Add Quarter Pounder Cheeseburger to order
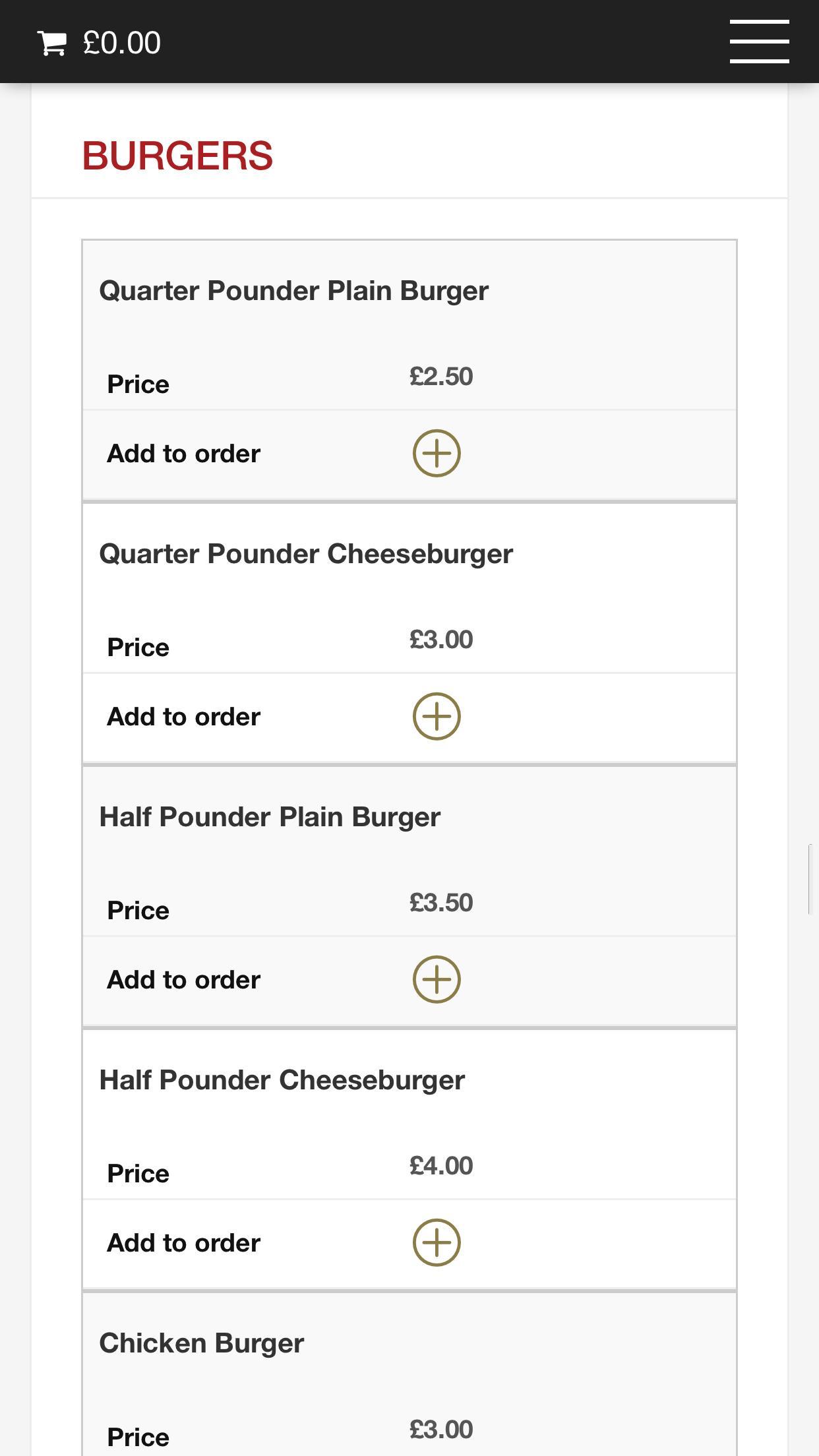This screenshot has width=819, height=1456. click(x=437, y=716)
